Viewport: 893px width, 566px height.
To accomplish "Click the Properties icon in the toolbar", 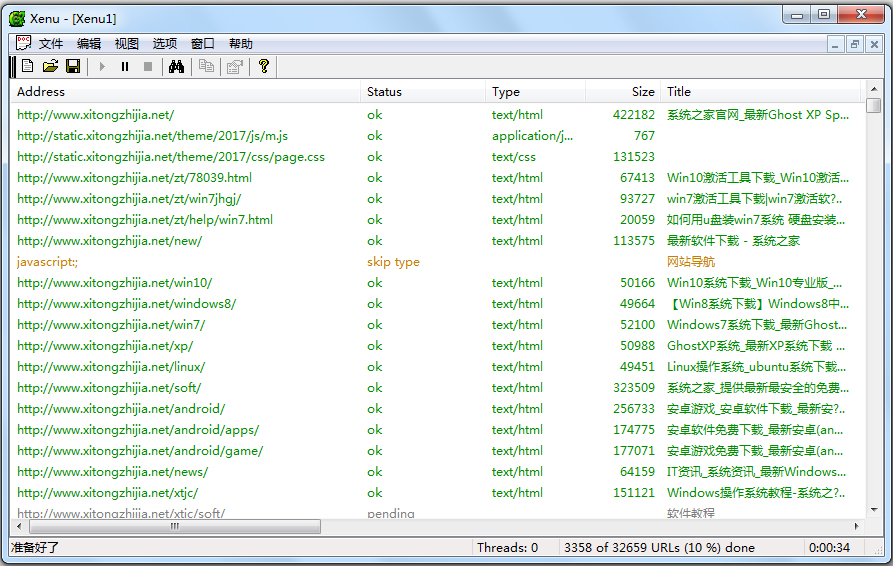I will (235, 66).
